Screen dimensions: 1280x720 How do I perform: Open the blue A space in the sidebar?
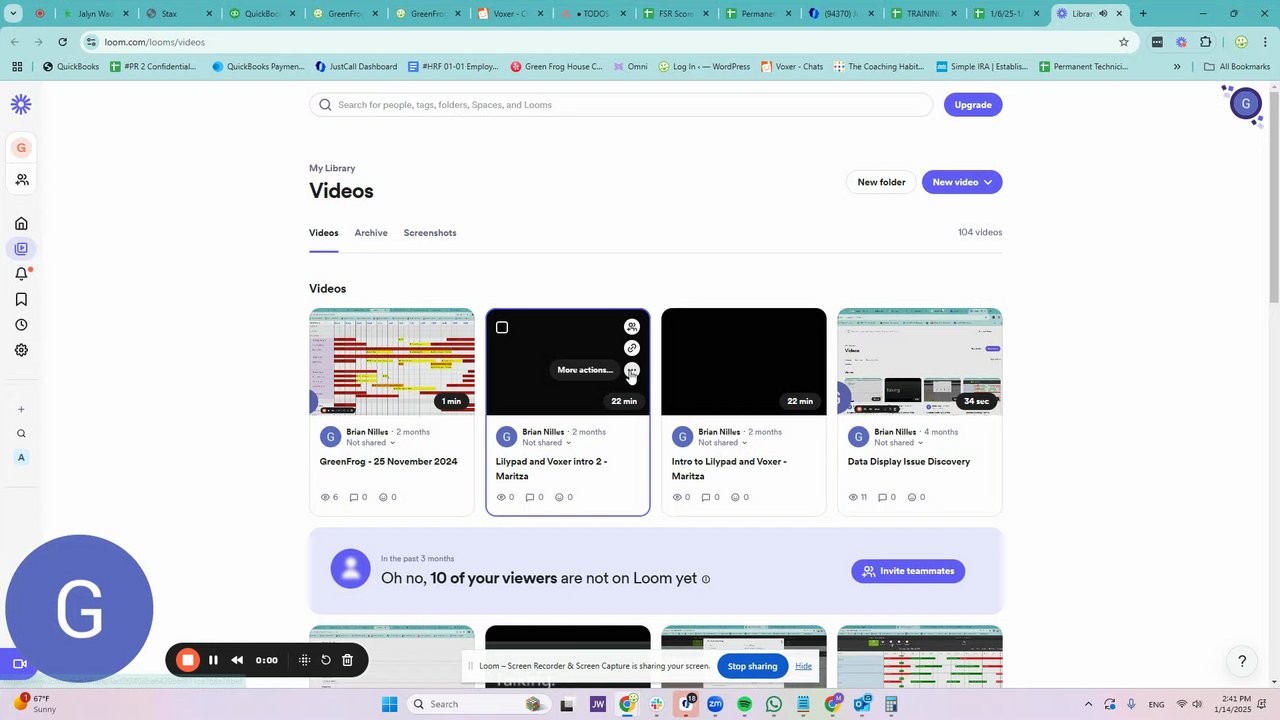pos(21,458)
